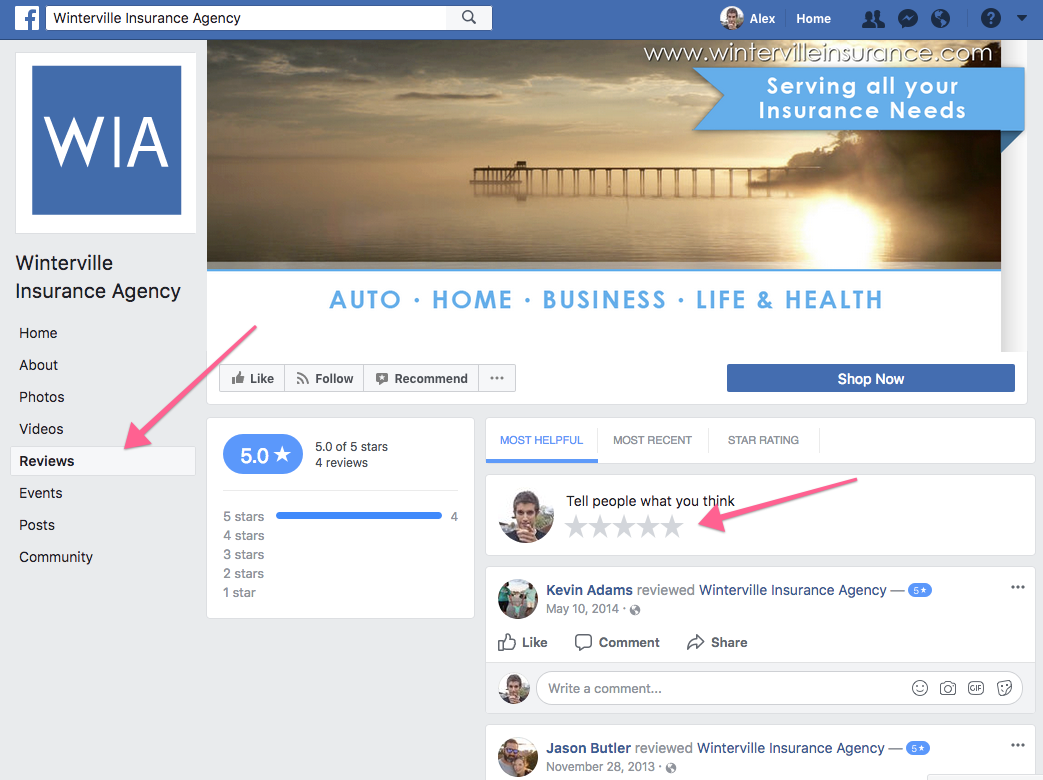
Task: Open the Events section in the sidebar
Action: 41,493
